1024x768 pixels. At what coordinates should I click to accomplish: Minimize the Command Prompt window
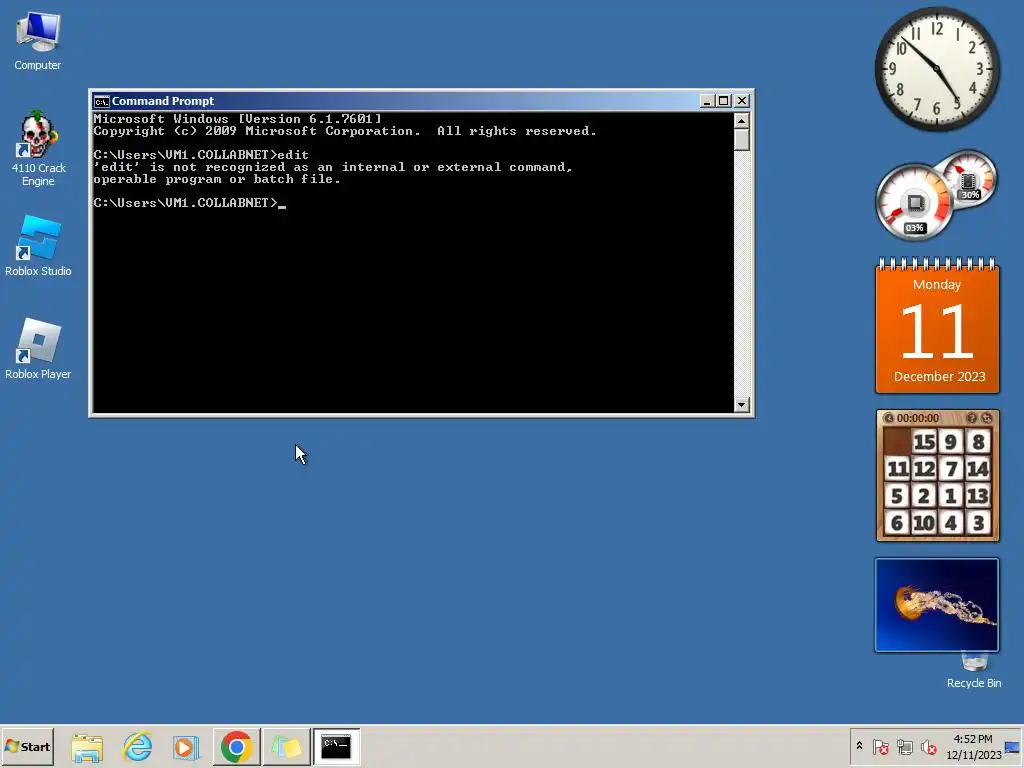click(707, 101)
